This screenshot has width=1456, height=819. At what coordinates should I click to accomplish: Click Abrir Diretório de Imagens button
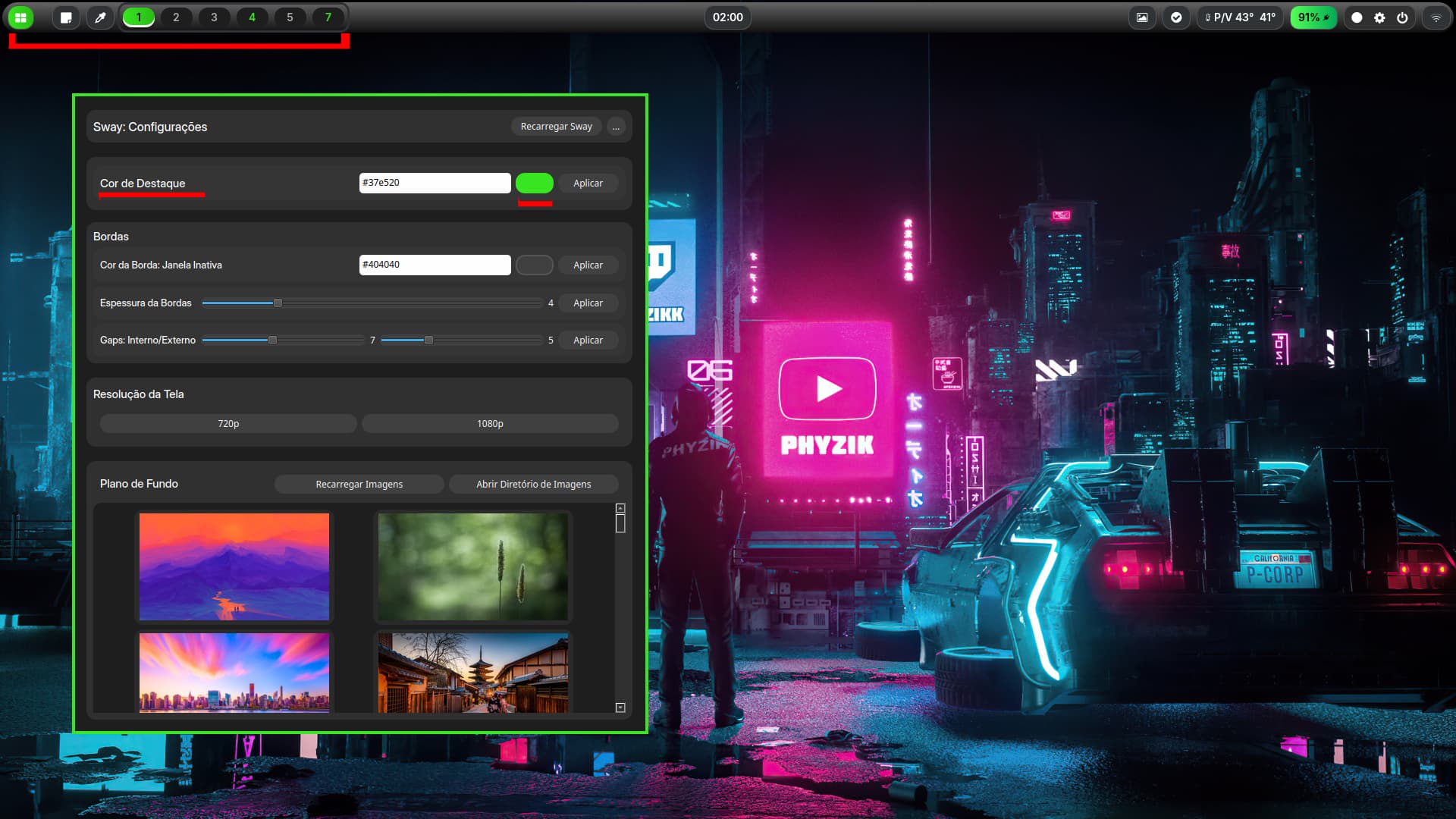pyautogui.click(x=533, y=484)
